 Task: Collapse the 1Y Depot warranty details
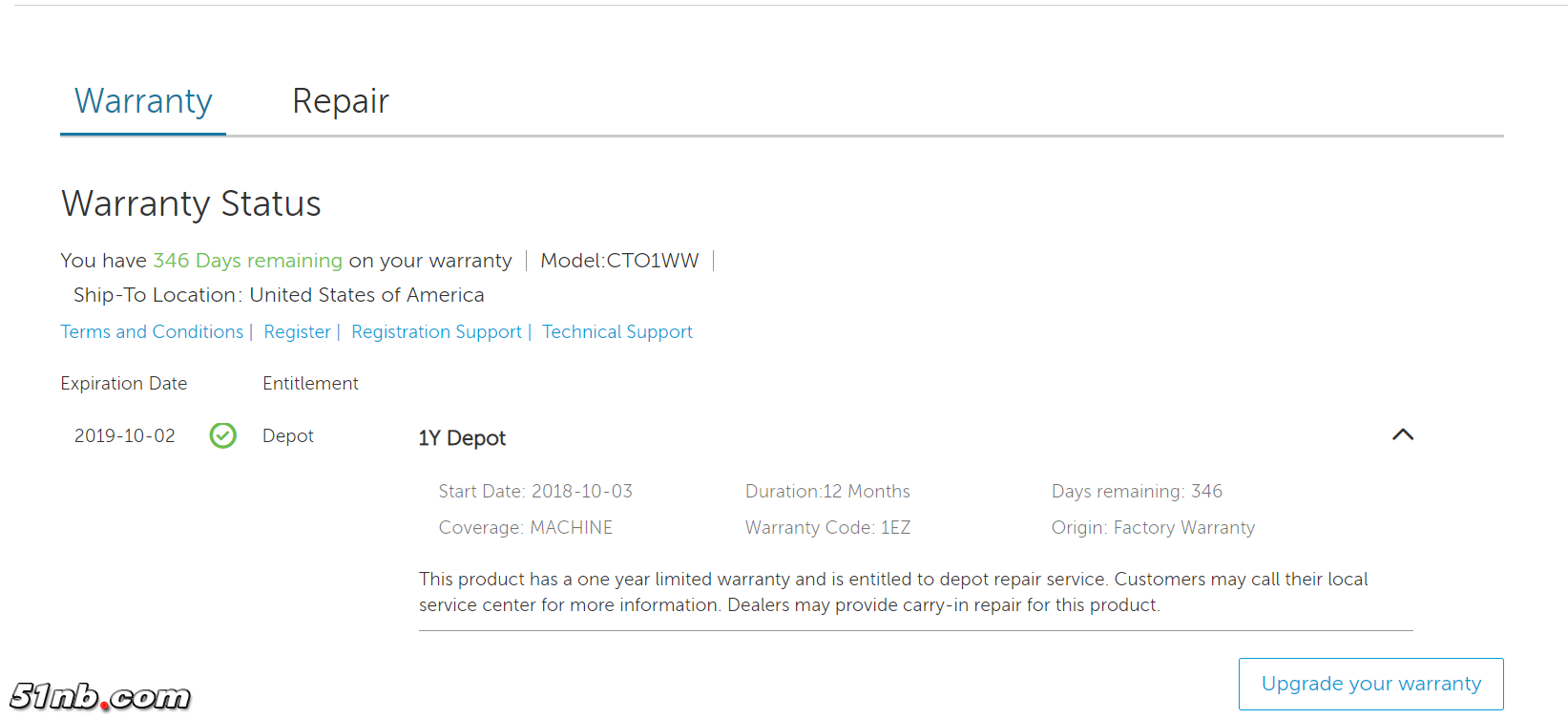coord(1402,435)
